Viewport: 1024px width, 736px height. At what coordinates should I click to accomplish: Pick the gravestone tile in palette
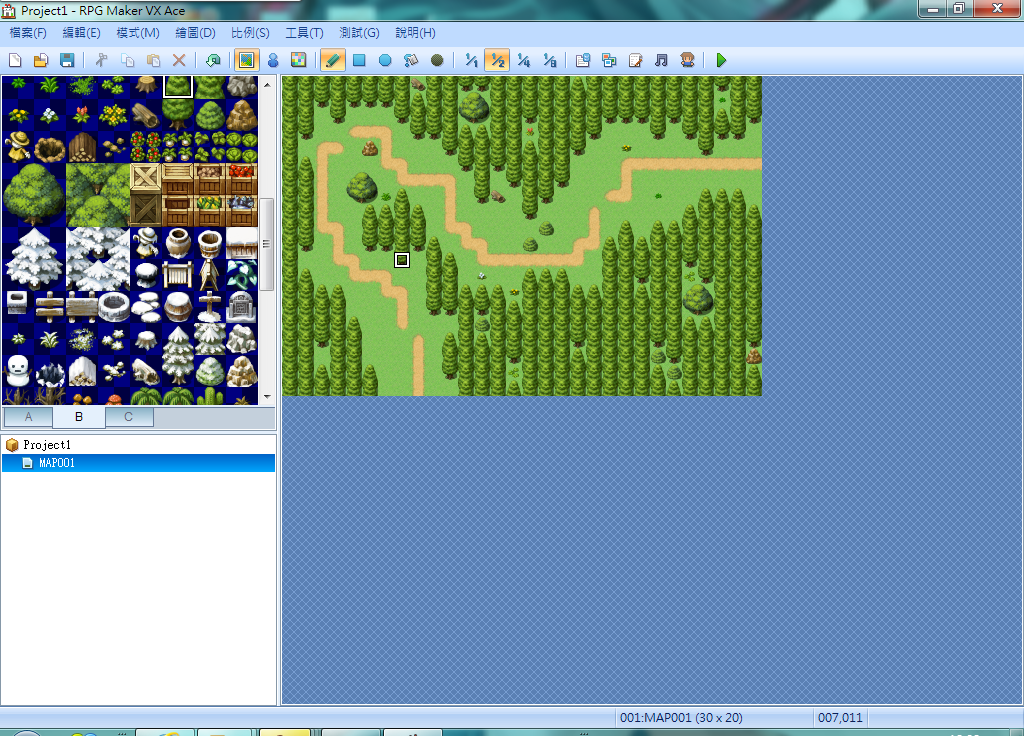tap(242, 306)
